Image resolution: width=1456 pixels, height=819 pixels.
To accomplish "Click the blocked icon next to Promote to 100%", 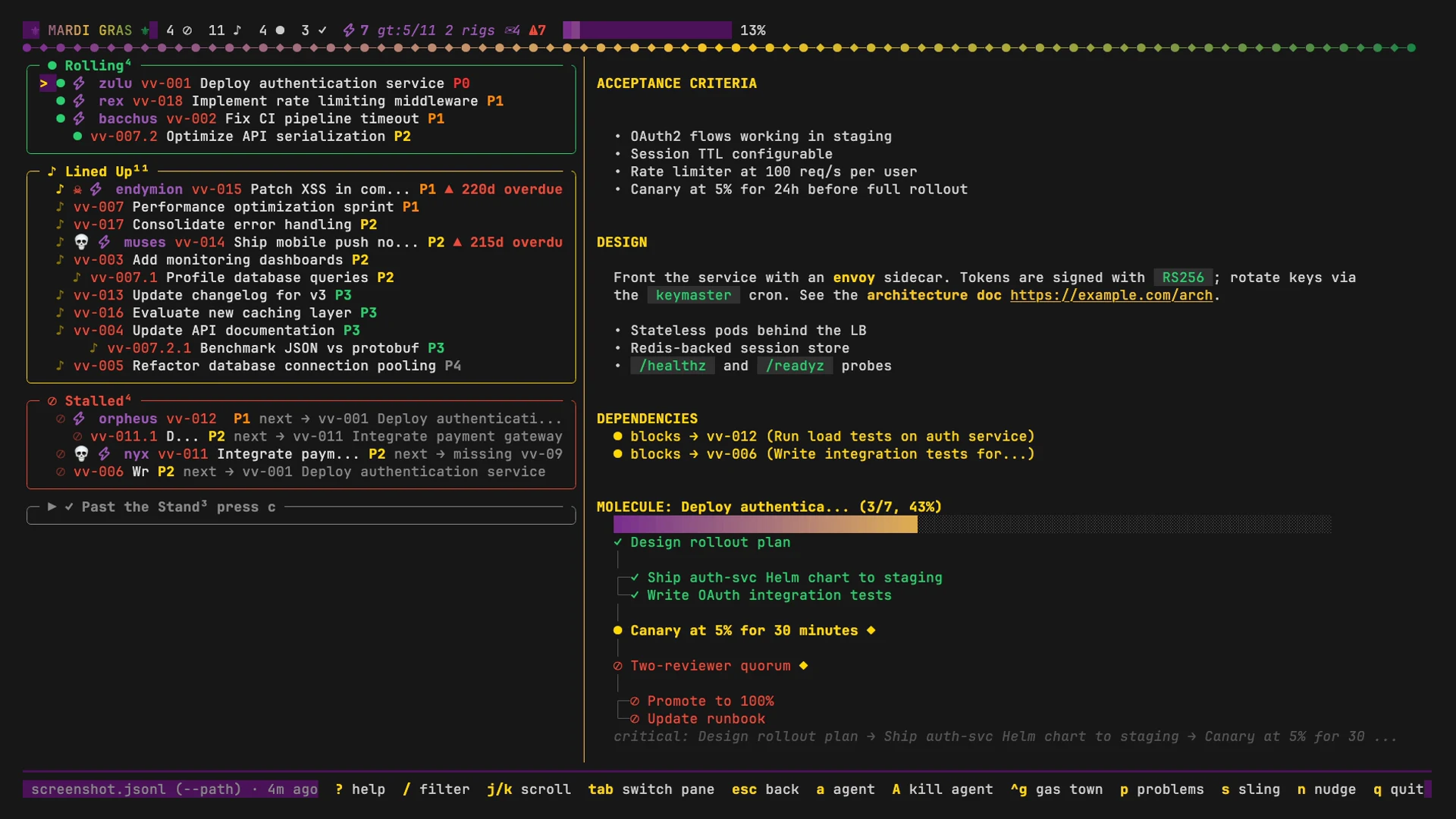I will pyautogui.click(x=635, y=701).
